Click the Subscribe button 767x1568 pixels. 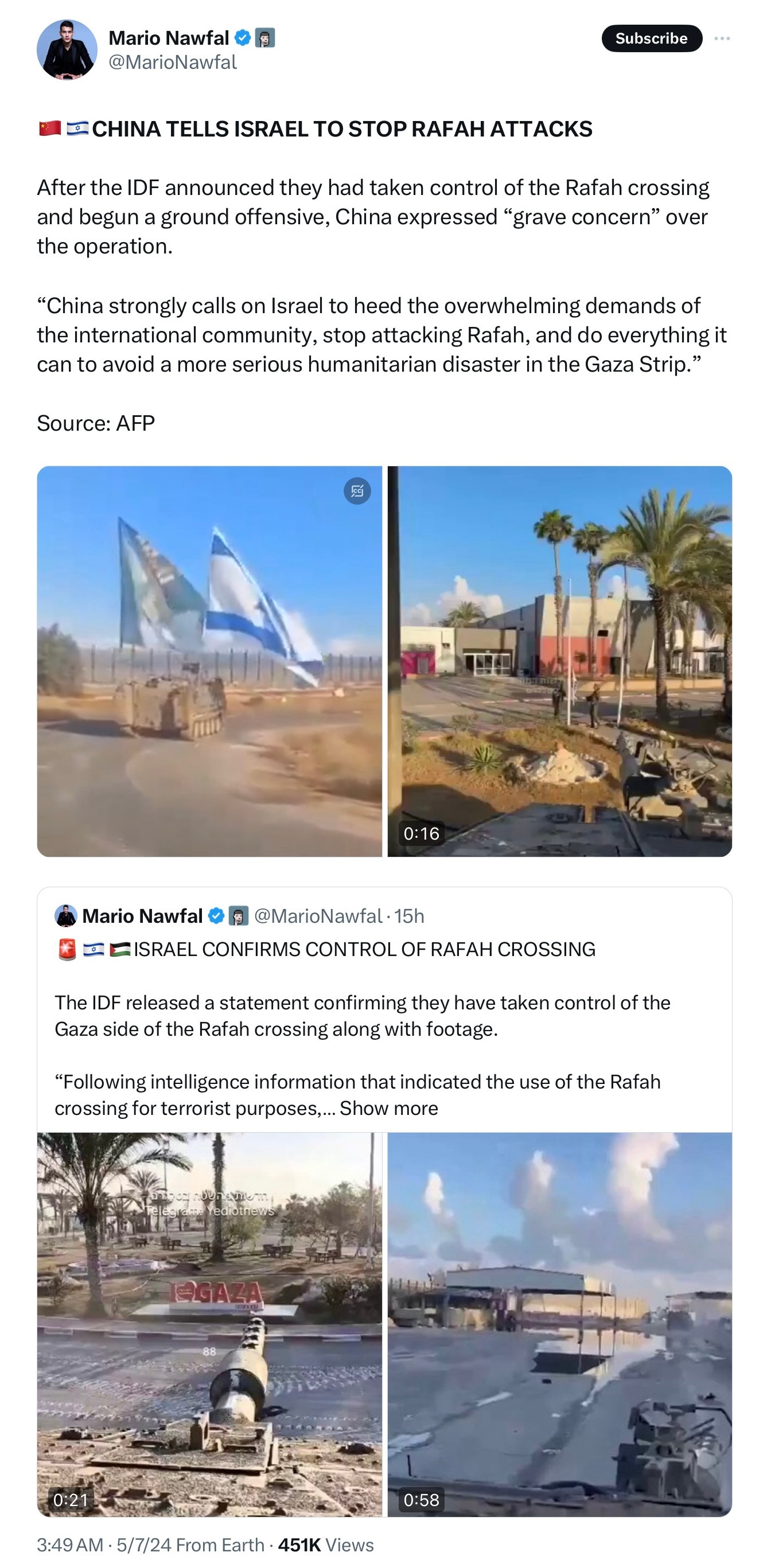(x=651, y=38)
